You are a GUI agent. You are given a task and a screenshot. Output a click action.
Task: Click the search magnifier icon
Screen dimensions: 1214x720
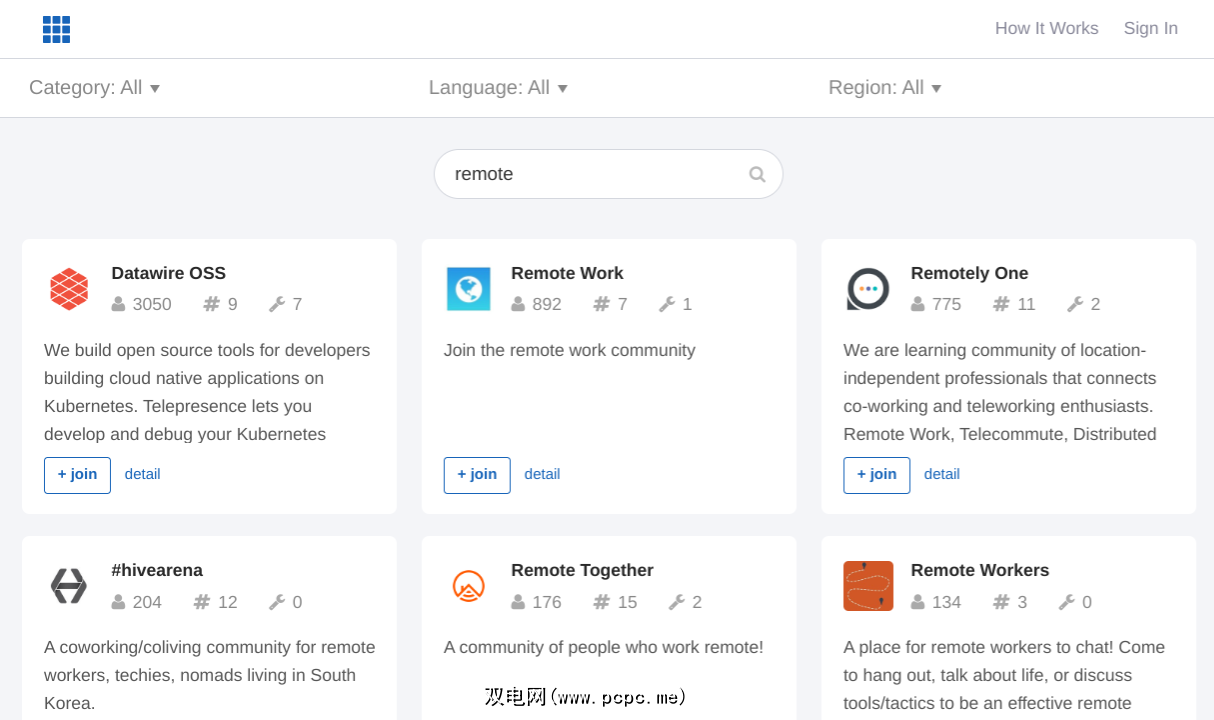coord(757,174)
